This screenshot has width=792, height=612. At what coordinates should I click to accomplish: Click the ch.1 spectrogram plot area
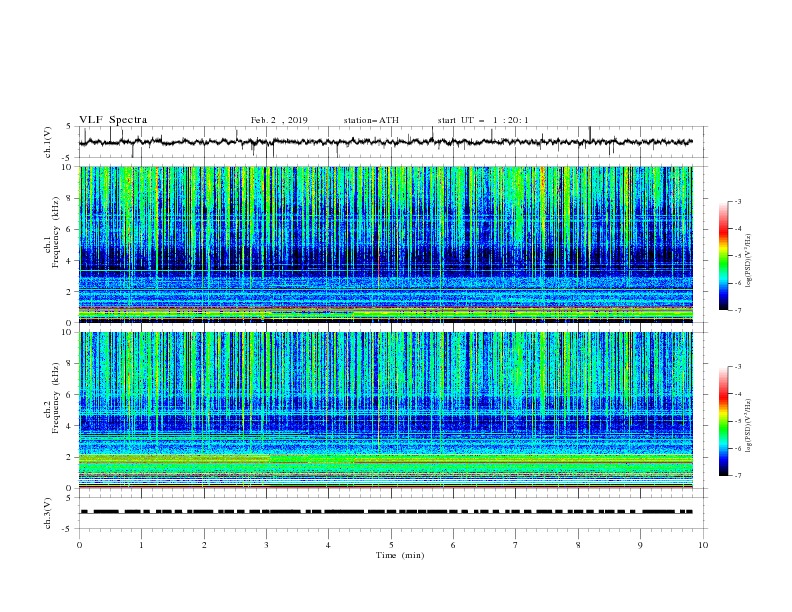[x=386, y=244]
